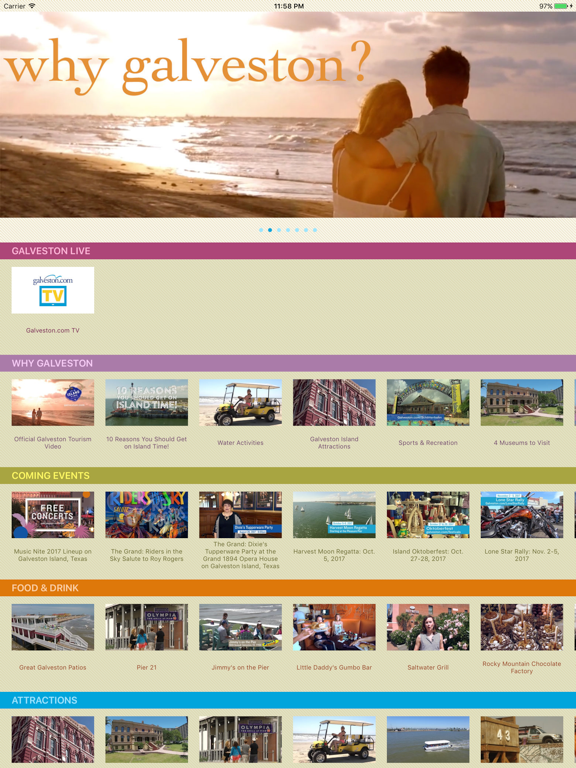Select the fifth carousel page dot
Viewport: 576px width, 768px height.
(297, 230)
